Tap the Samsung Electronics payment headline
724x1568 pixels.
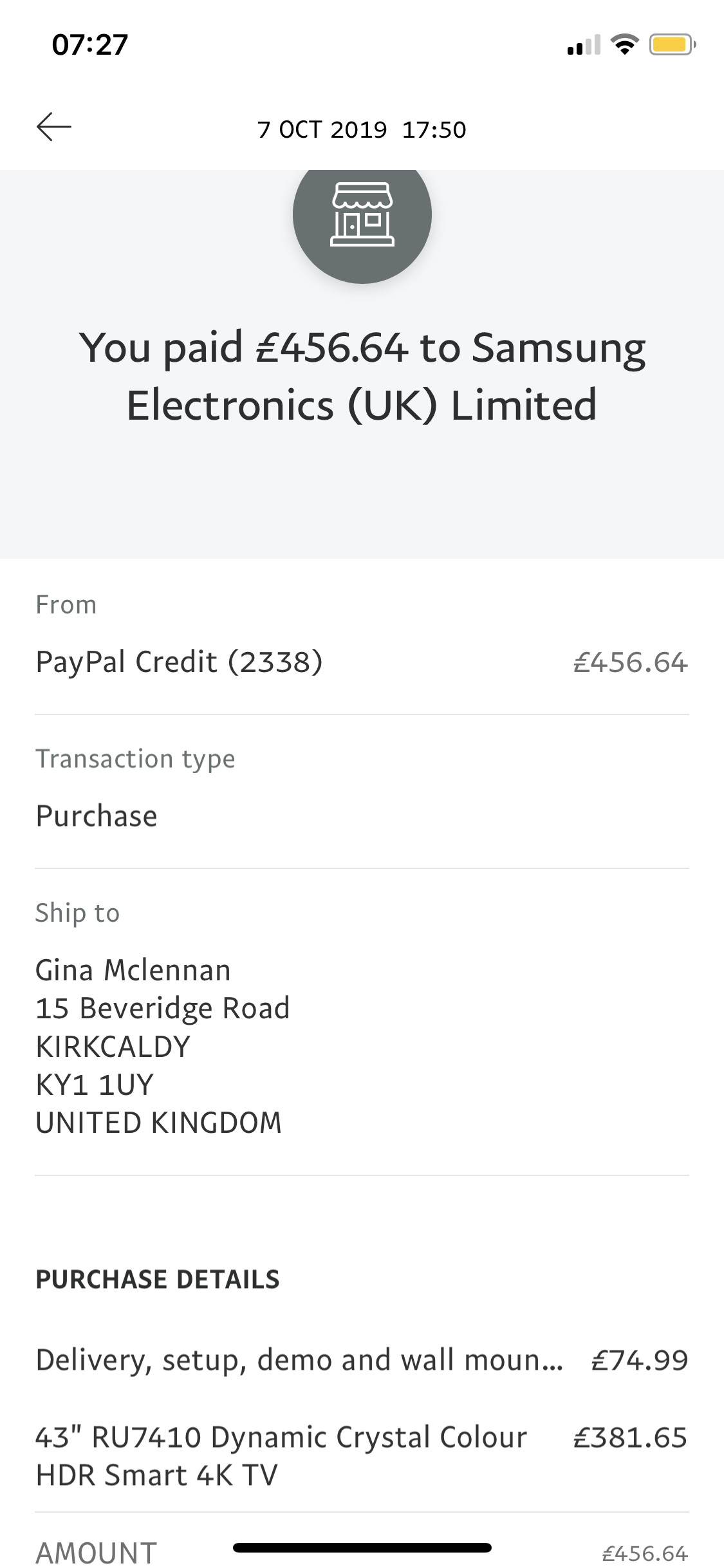pyautogui.click(x=362, y=376)
